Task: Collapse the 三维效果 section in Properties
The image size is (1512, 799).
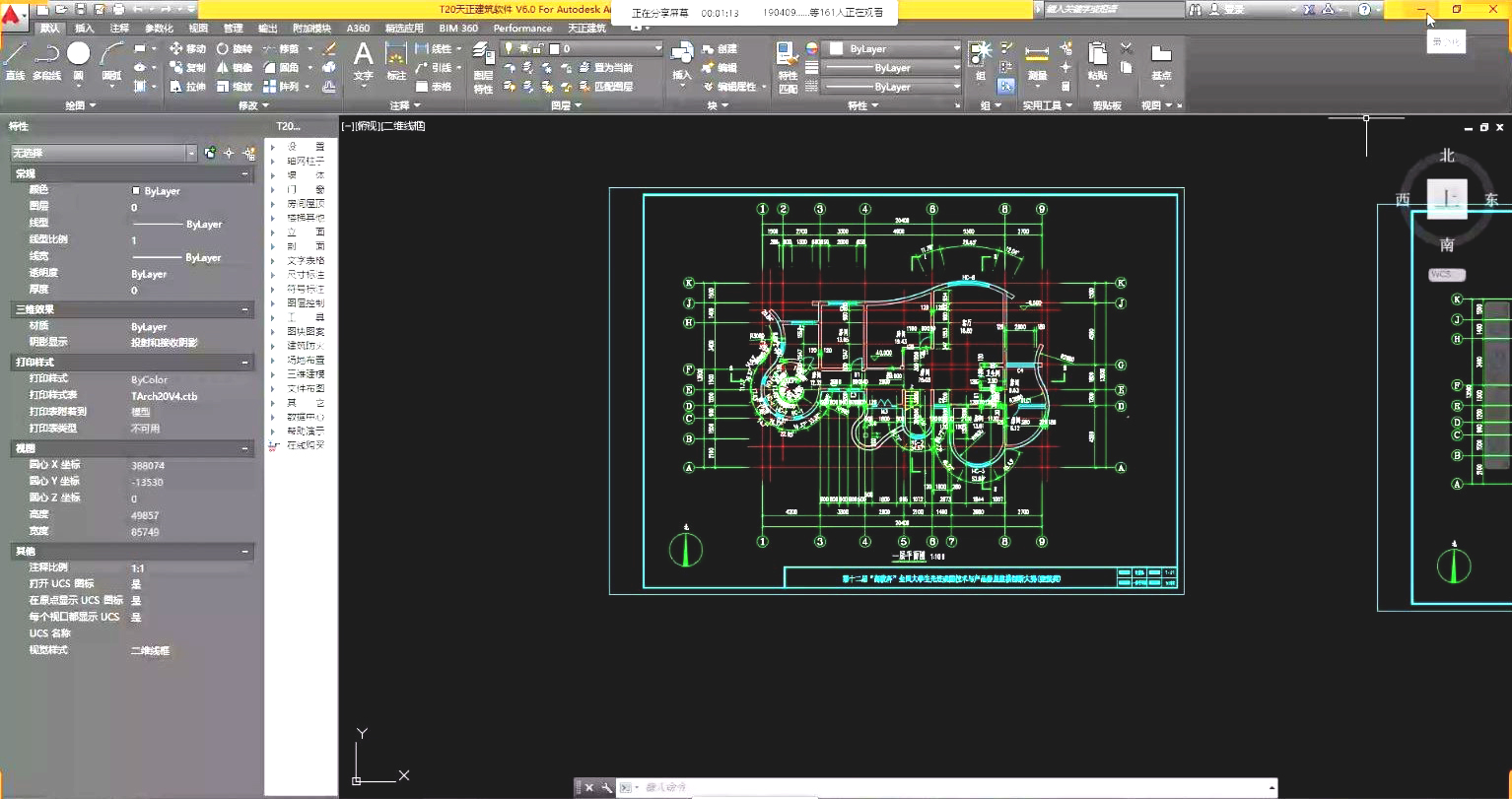Action: (x=244, y=309)
